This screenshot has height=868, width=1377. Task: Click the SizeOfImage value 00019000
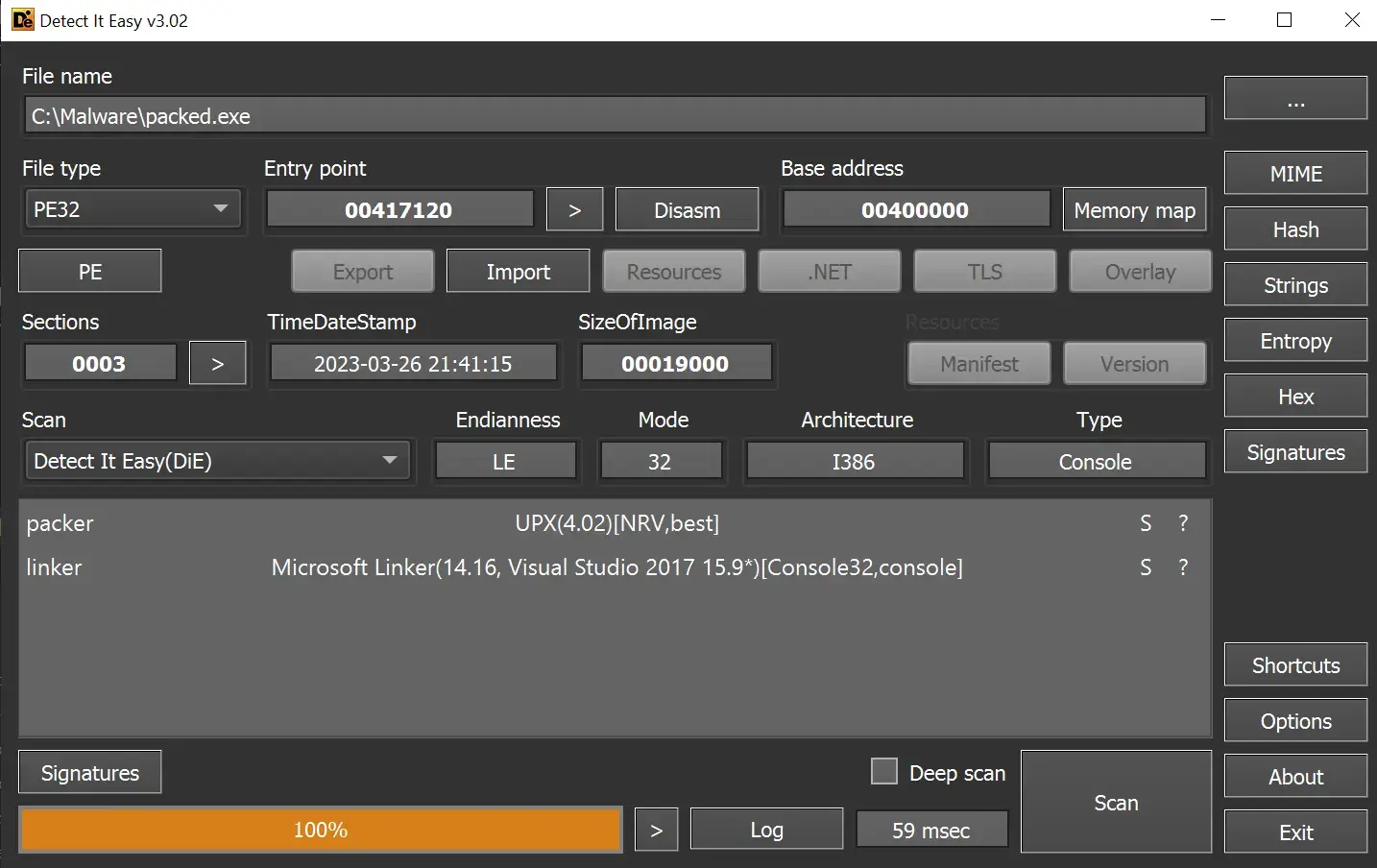[x=675, y=364]
